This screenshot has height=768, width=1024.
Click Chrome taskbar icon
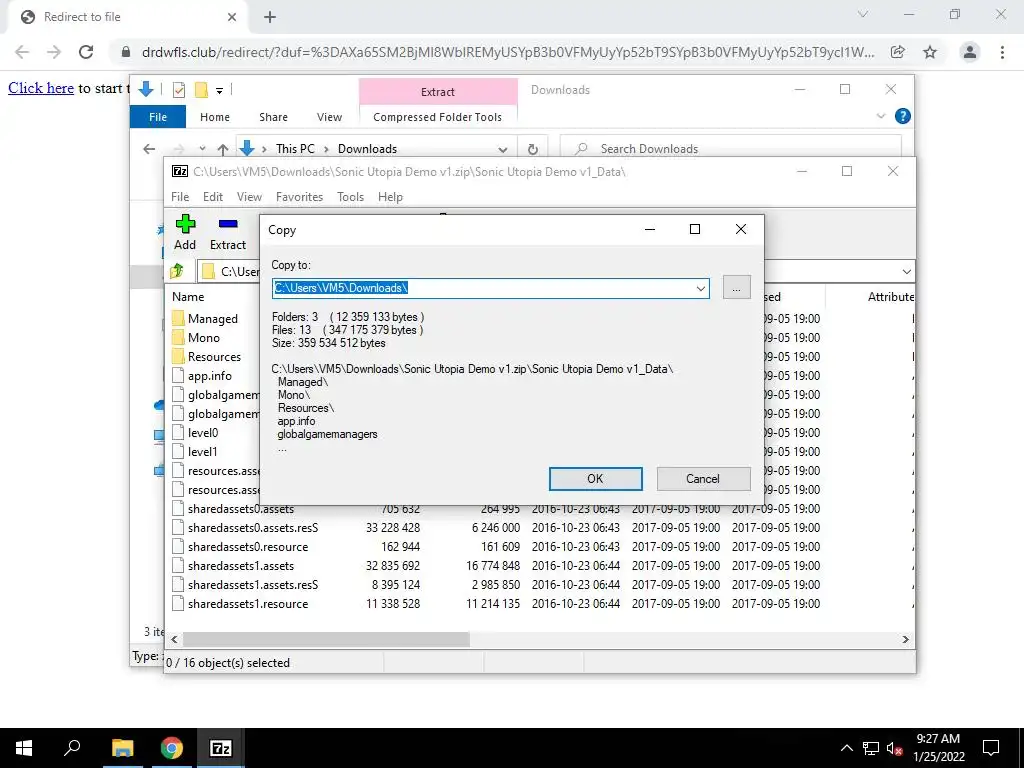pos(172,748)
